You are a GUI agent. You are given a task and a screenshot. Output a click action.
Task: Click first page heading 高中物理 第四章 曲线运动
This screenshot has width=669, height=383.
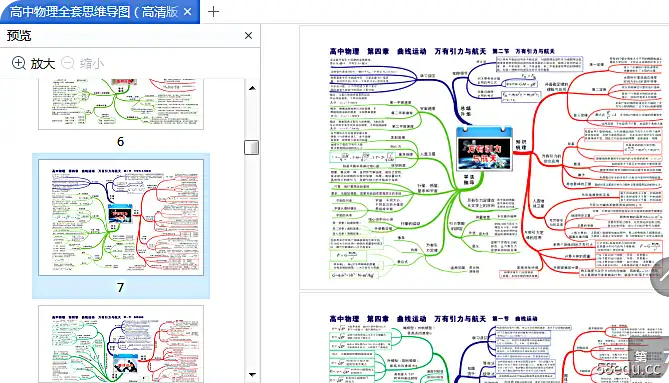coord(378,51)
